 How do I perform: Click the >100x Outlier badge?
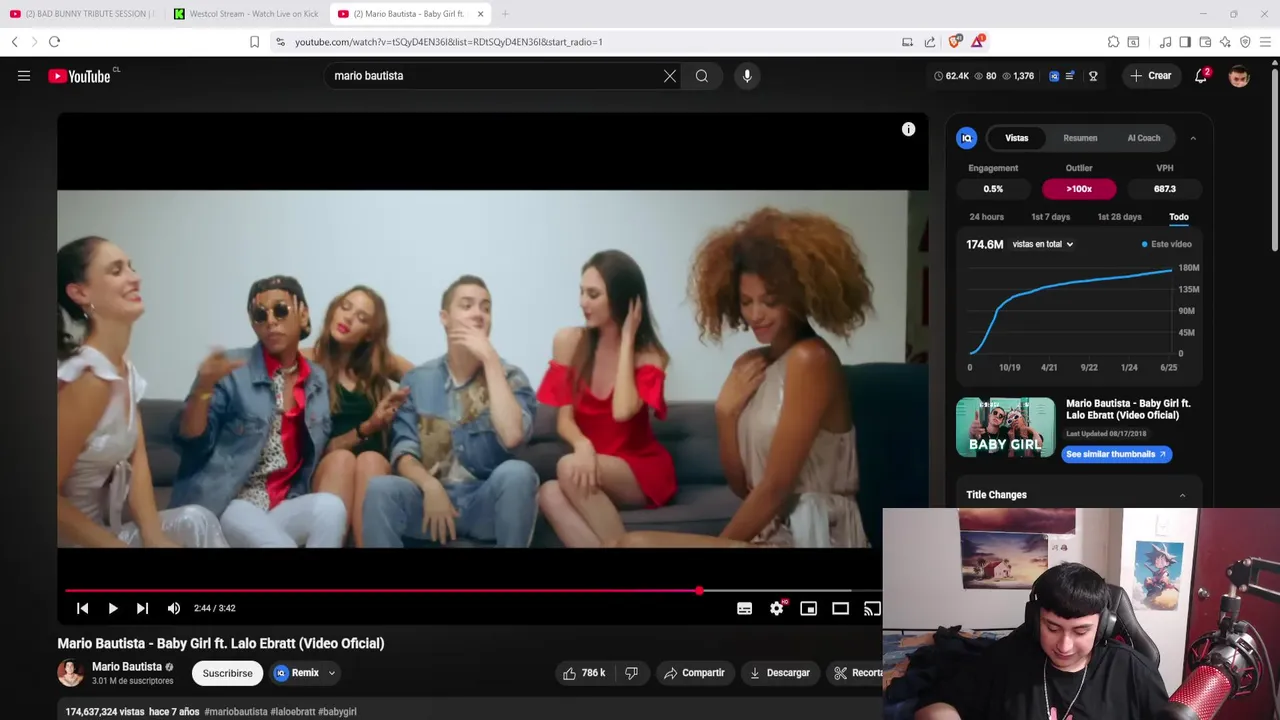pos(1079,189)
